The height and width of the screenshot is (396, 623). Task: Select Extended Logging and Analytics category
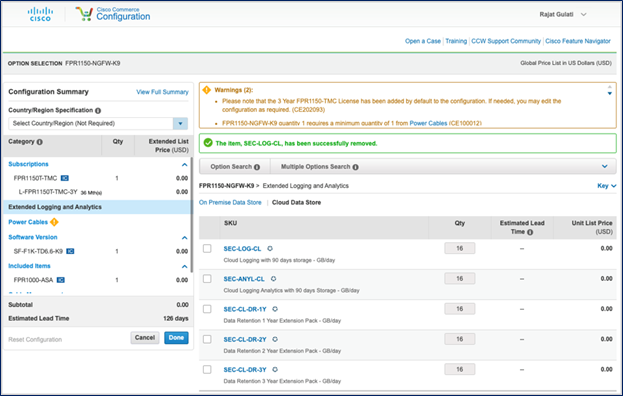97,207
